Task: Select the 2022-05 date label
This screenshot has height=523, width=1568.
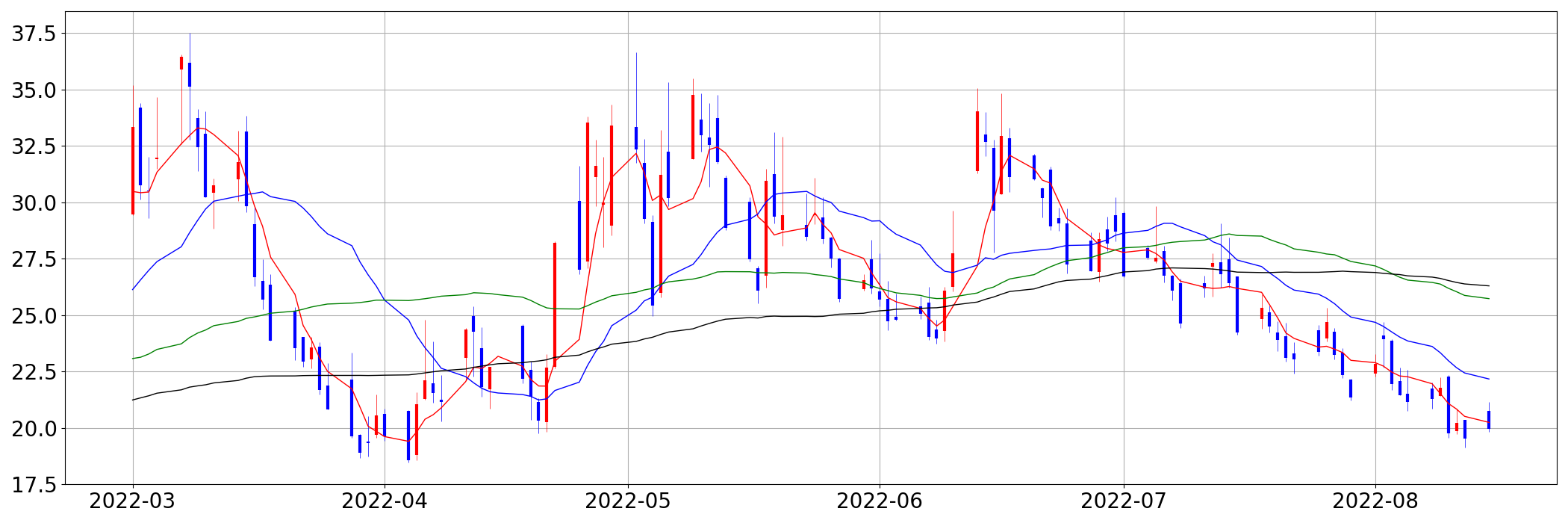Action: point(628,501)
